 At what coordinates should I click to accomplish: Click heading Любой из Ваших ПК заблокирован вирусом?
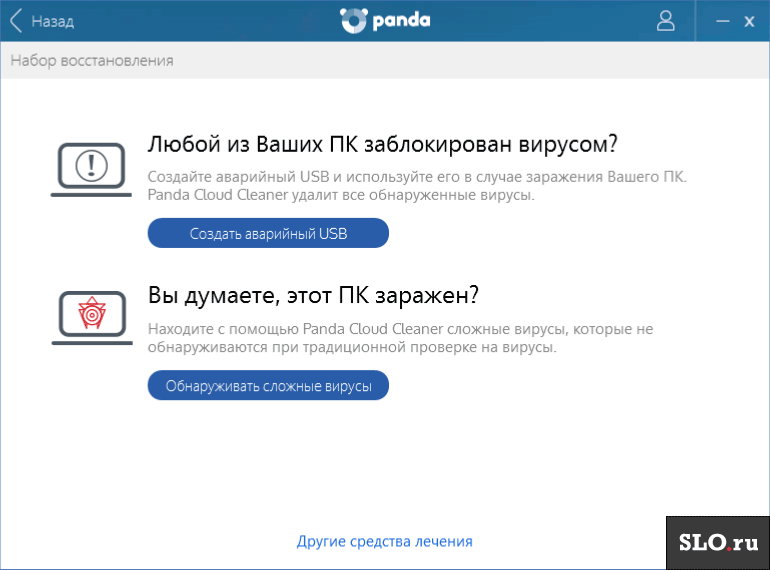click(x=383, y=144)
